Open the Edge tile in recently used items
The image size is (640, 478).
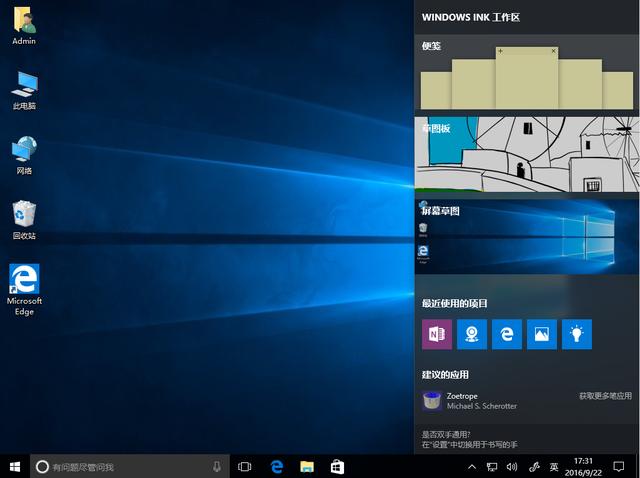pyautogui.click(x=507, y=334)
